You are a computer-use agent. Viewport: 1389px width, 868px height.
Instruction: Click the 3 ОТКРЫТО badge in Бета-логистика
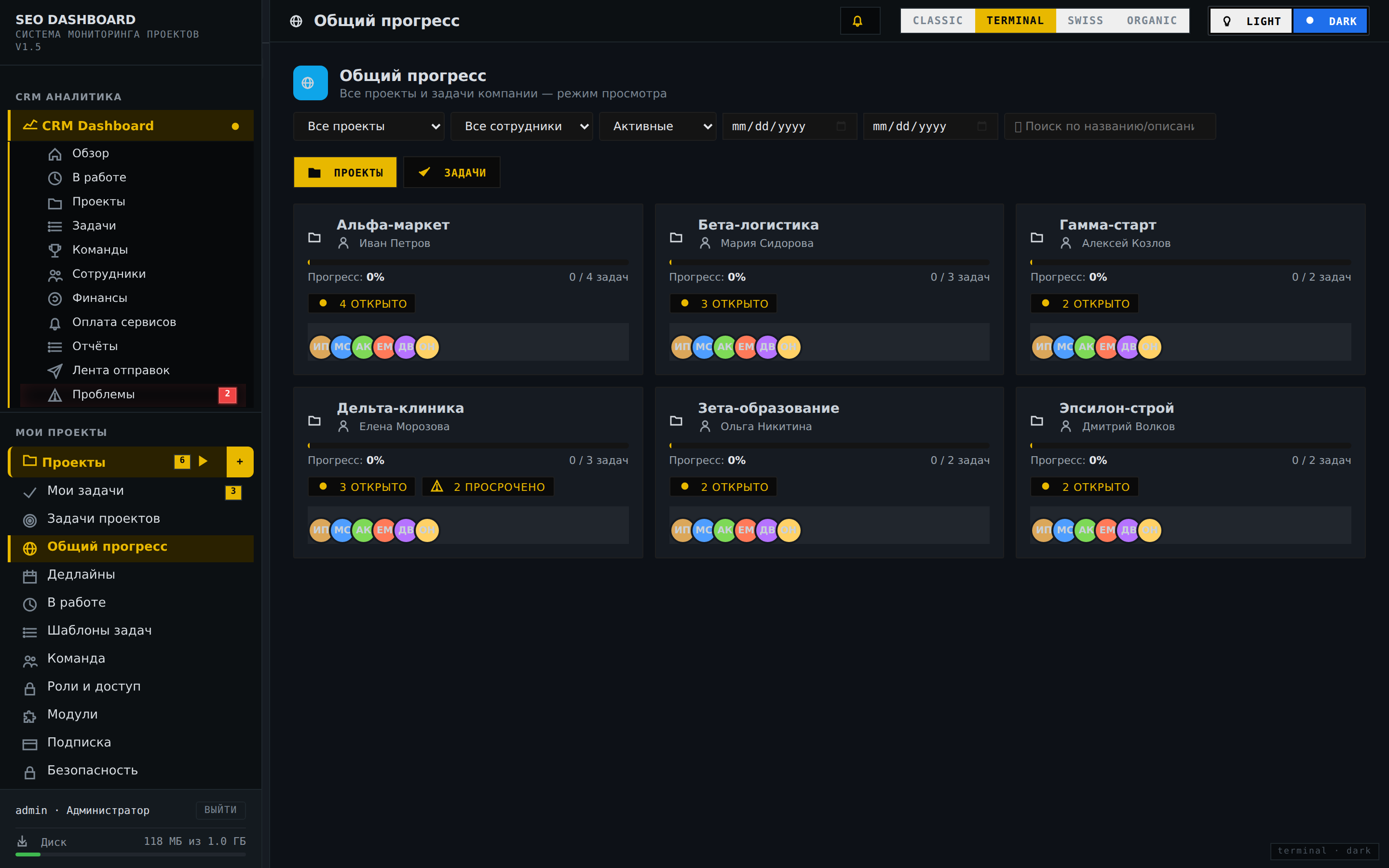[722, 304]
